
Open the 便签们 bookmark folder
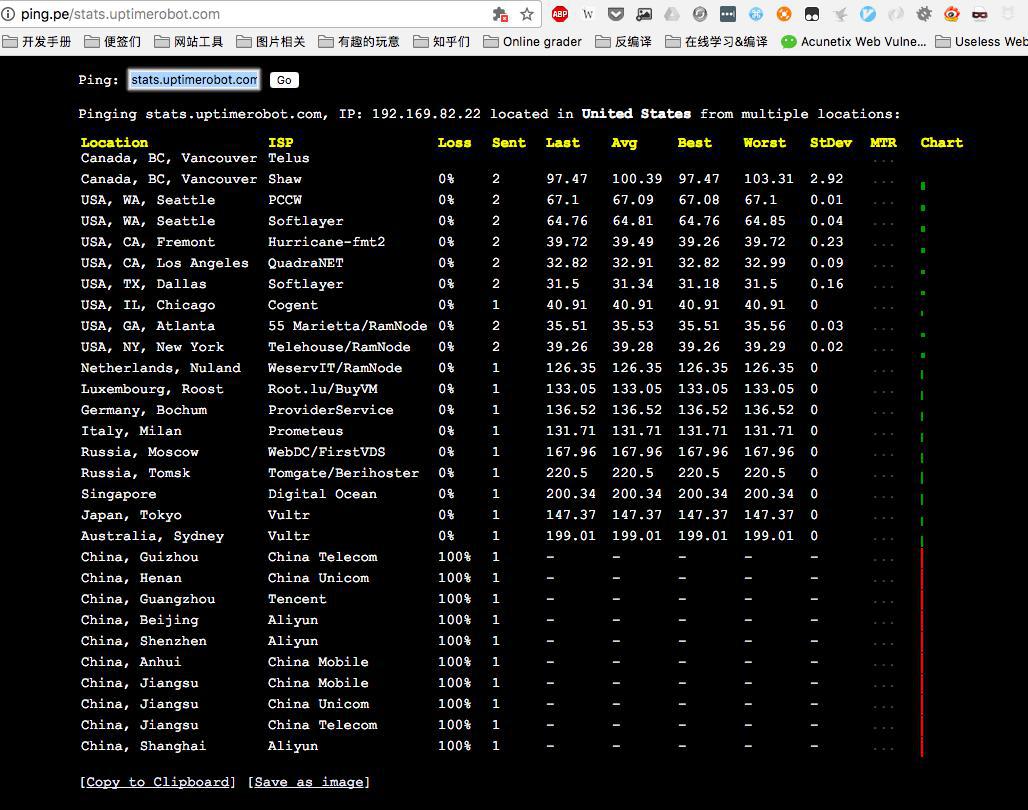(113, 42)
